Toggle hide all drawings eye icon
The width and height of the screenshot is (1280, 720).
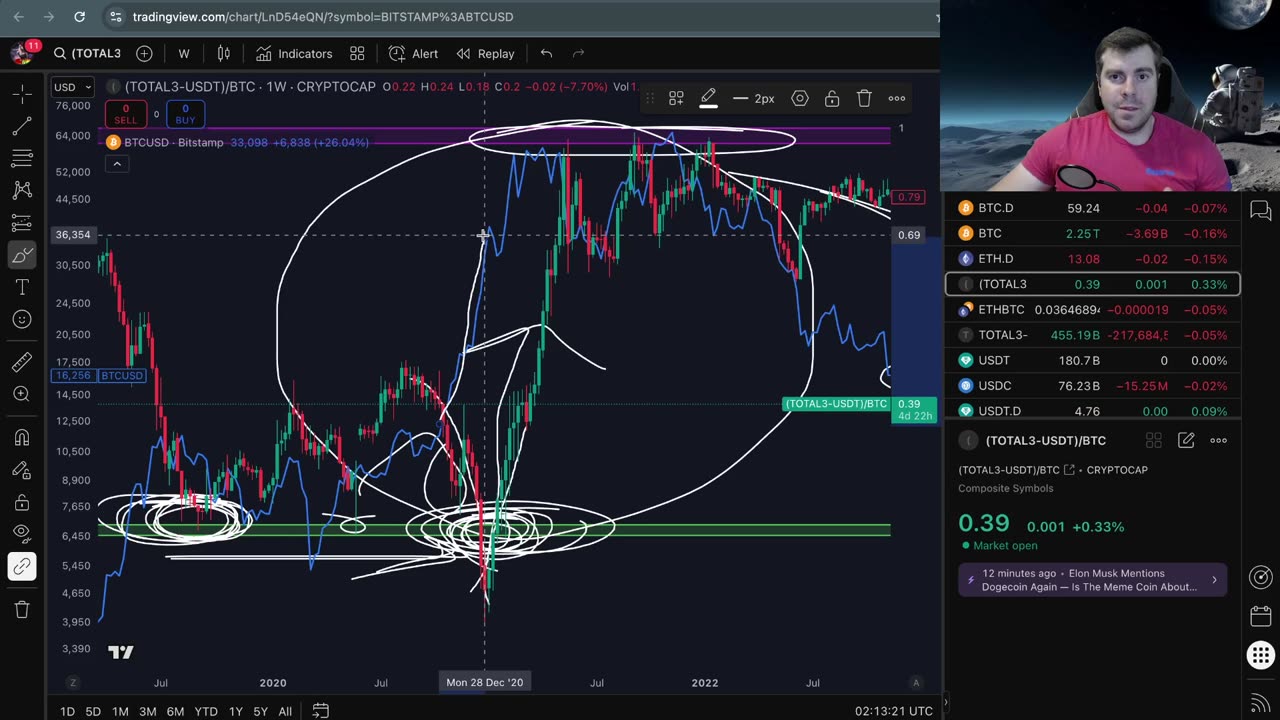[22, 534]
